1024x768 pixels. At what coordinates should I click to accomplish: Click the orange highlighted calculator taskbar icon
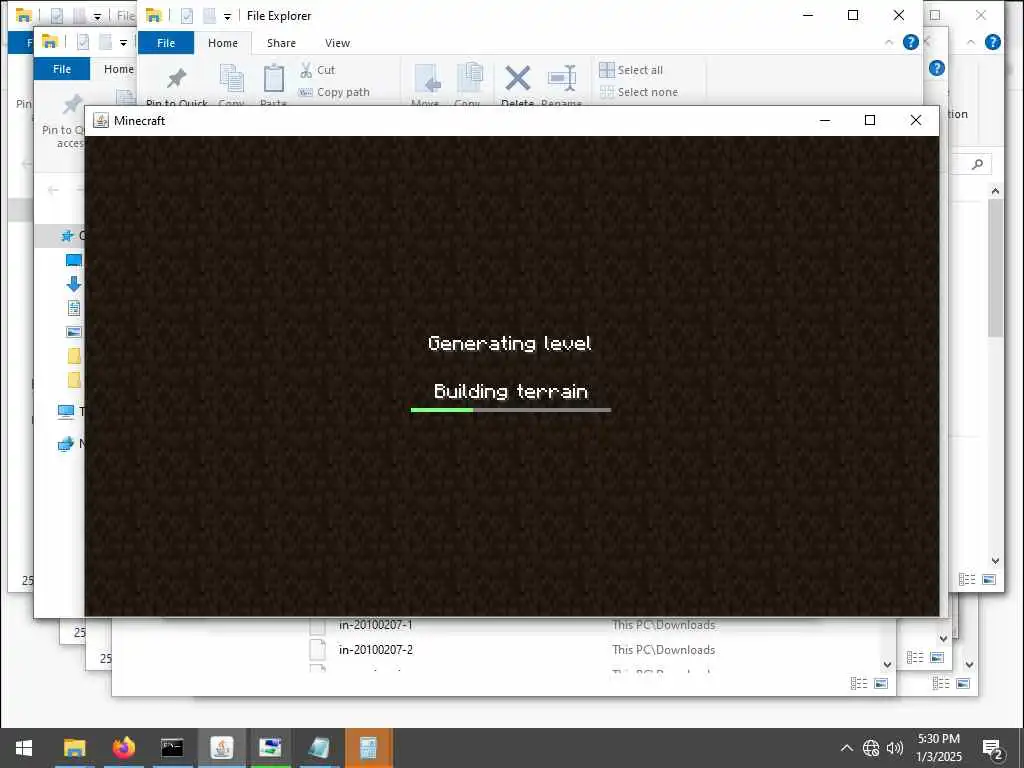pyautogui.click(x=368, y=748)
